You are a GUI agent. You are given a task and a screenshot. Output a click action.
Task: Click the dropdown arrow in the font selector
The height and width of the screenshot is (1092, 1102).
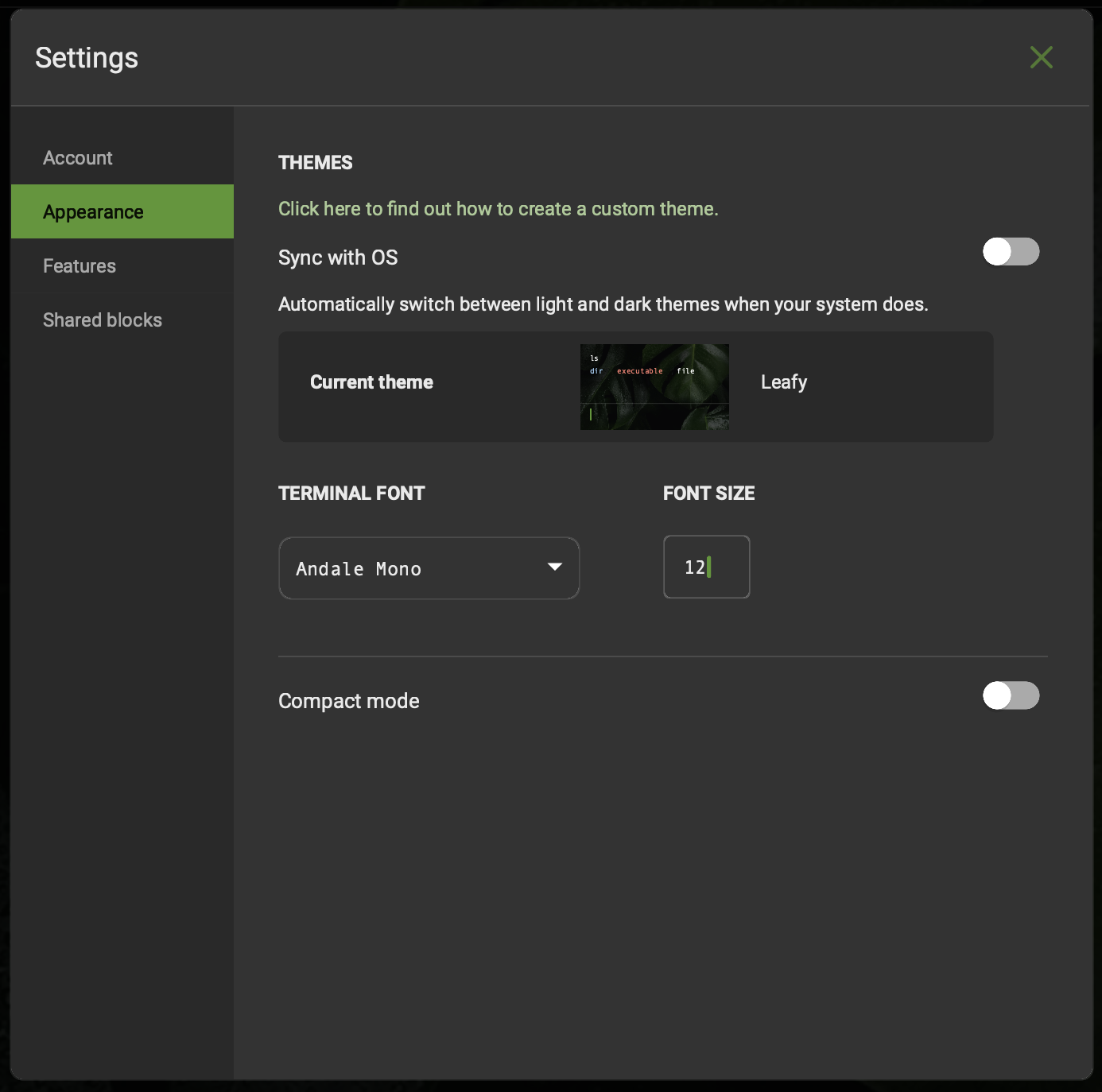pos(555,567)
